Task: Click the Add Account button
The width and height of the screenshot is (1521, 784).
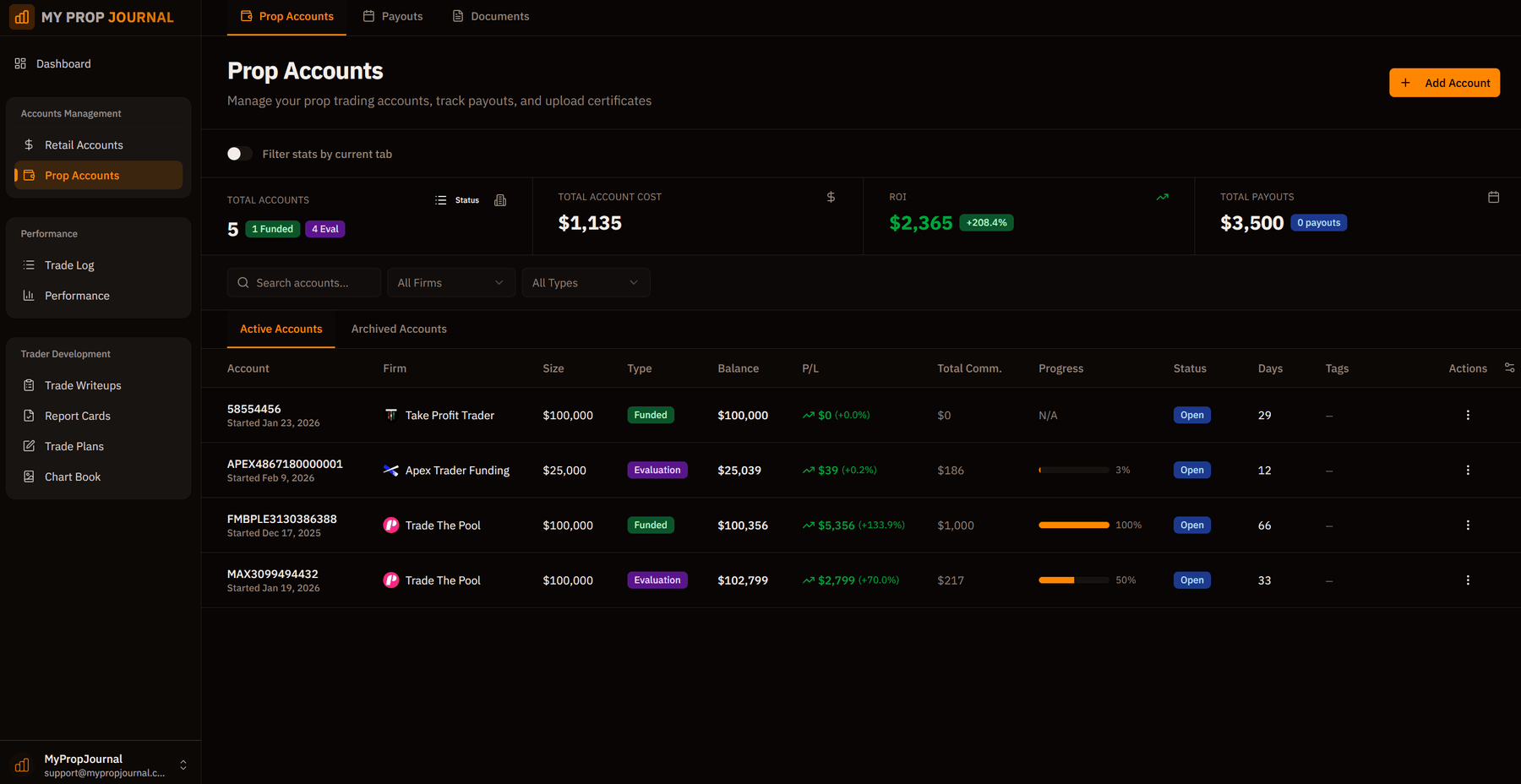Action: pyautogui.click(x=1444, y=82)
